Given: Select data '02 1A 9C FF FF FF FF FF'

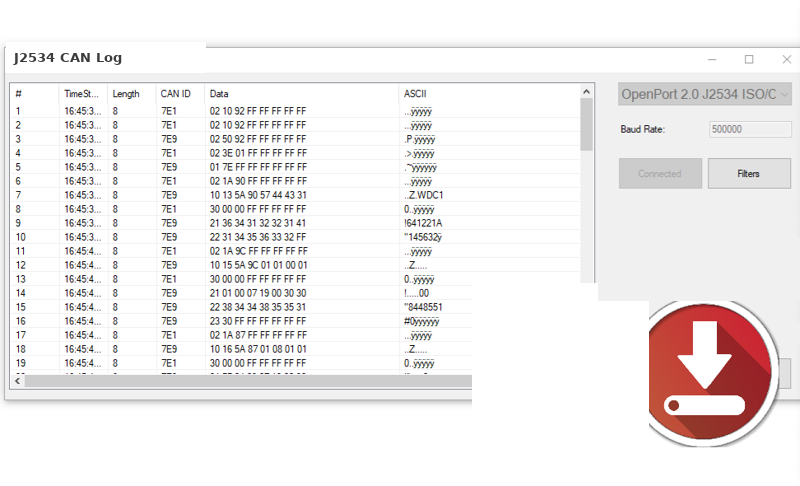Looking at the screenshot, I should click(x=258, y=251).
